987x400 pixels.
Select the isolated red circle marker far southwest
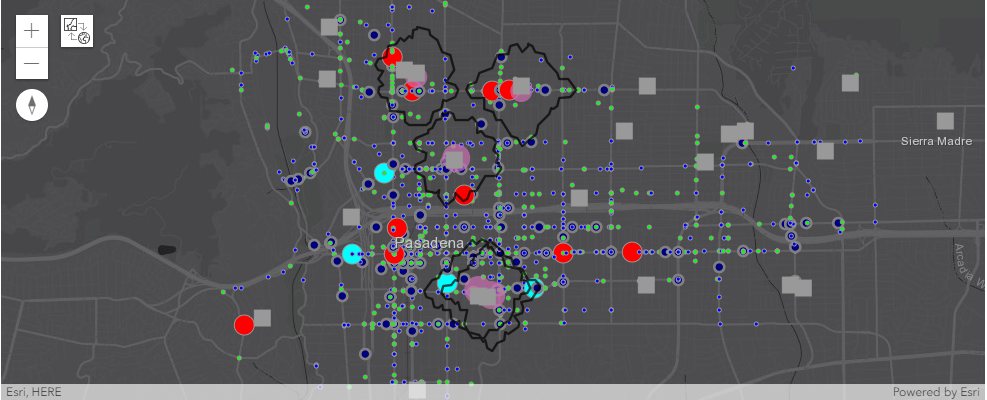[244, 325]
